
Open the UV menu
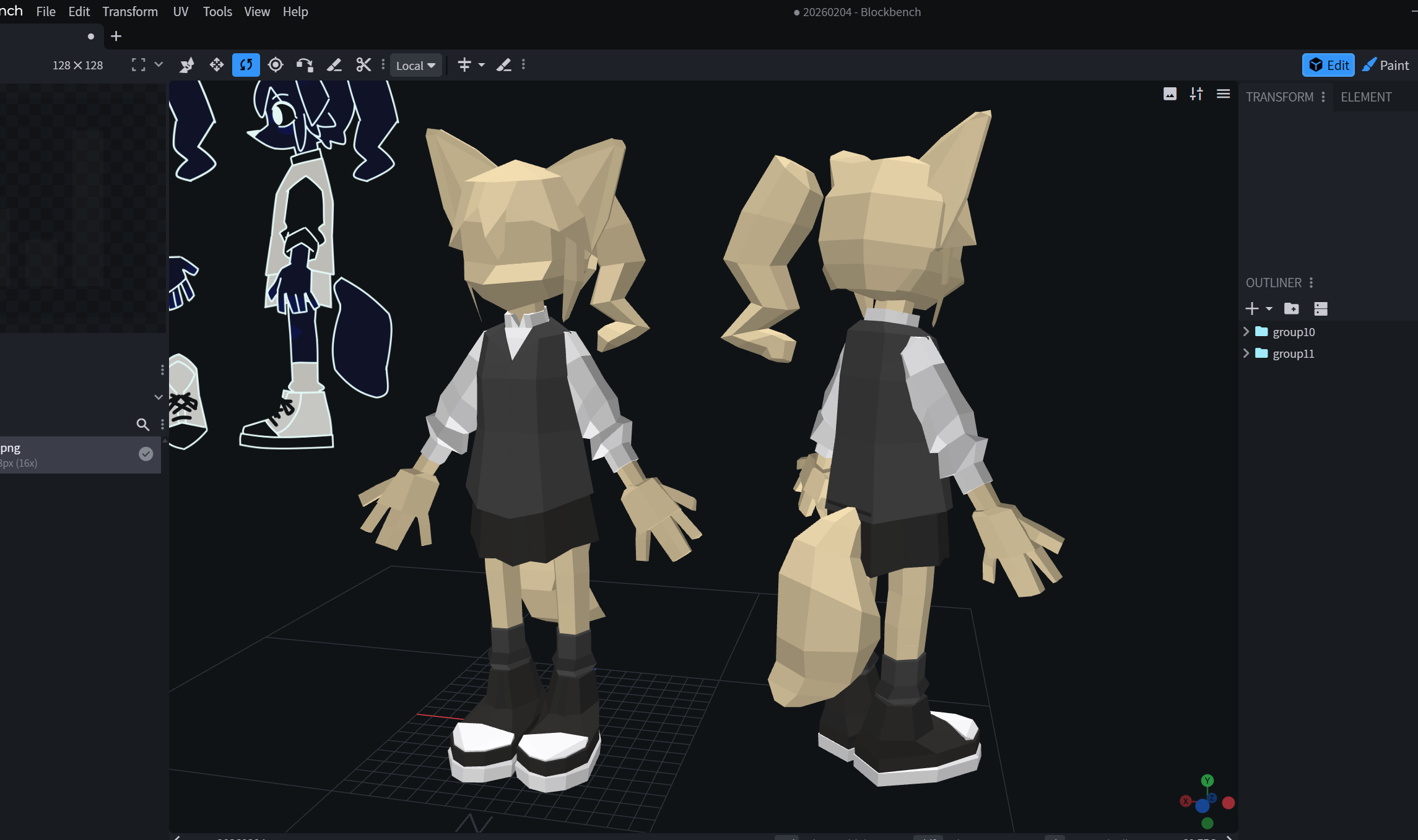pos(181,12)
